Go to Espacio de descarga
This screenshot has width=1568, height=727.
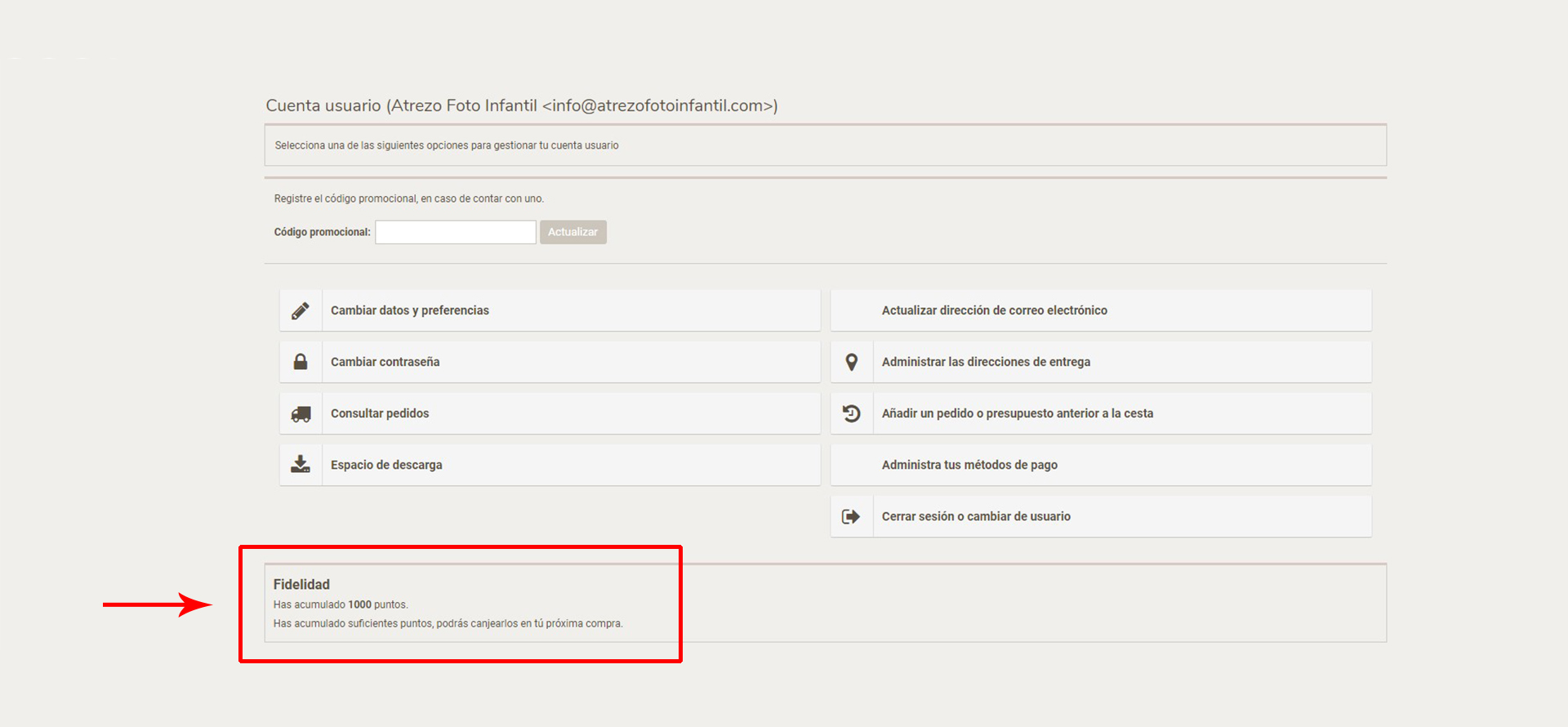click(x=386, y=465)
